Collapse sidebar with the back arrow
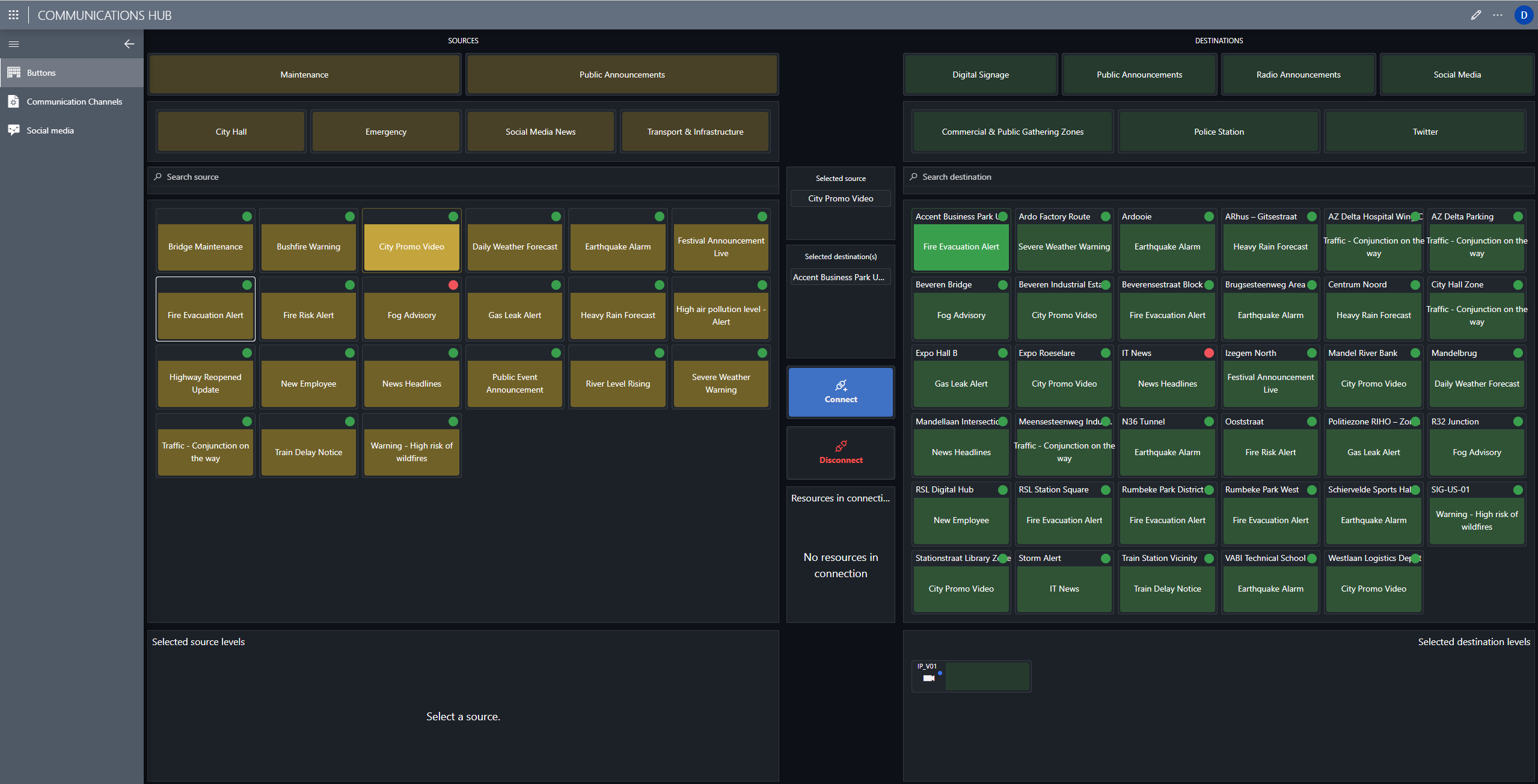 (x=129, y=44)
